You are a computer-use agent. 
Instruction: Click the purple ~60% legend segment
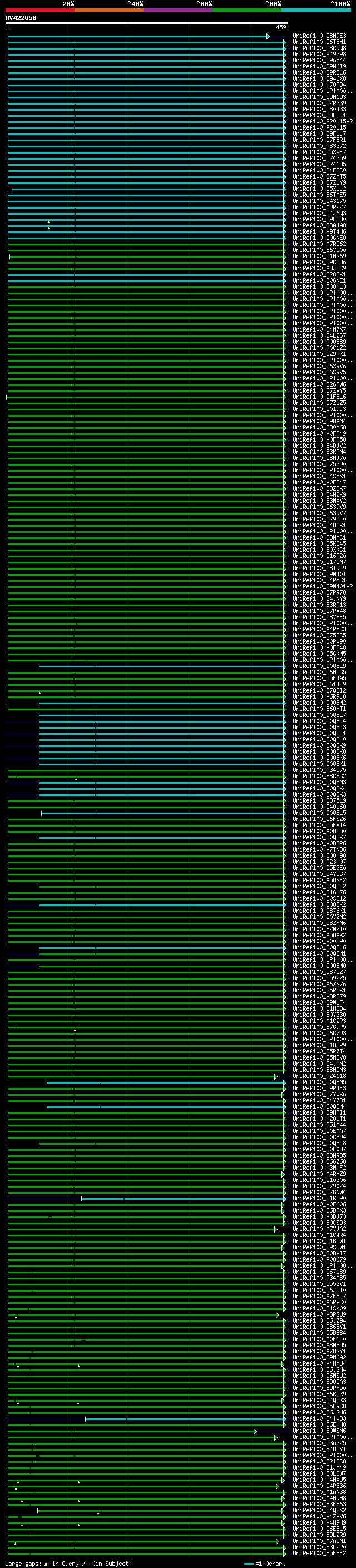[179, 10]
